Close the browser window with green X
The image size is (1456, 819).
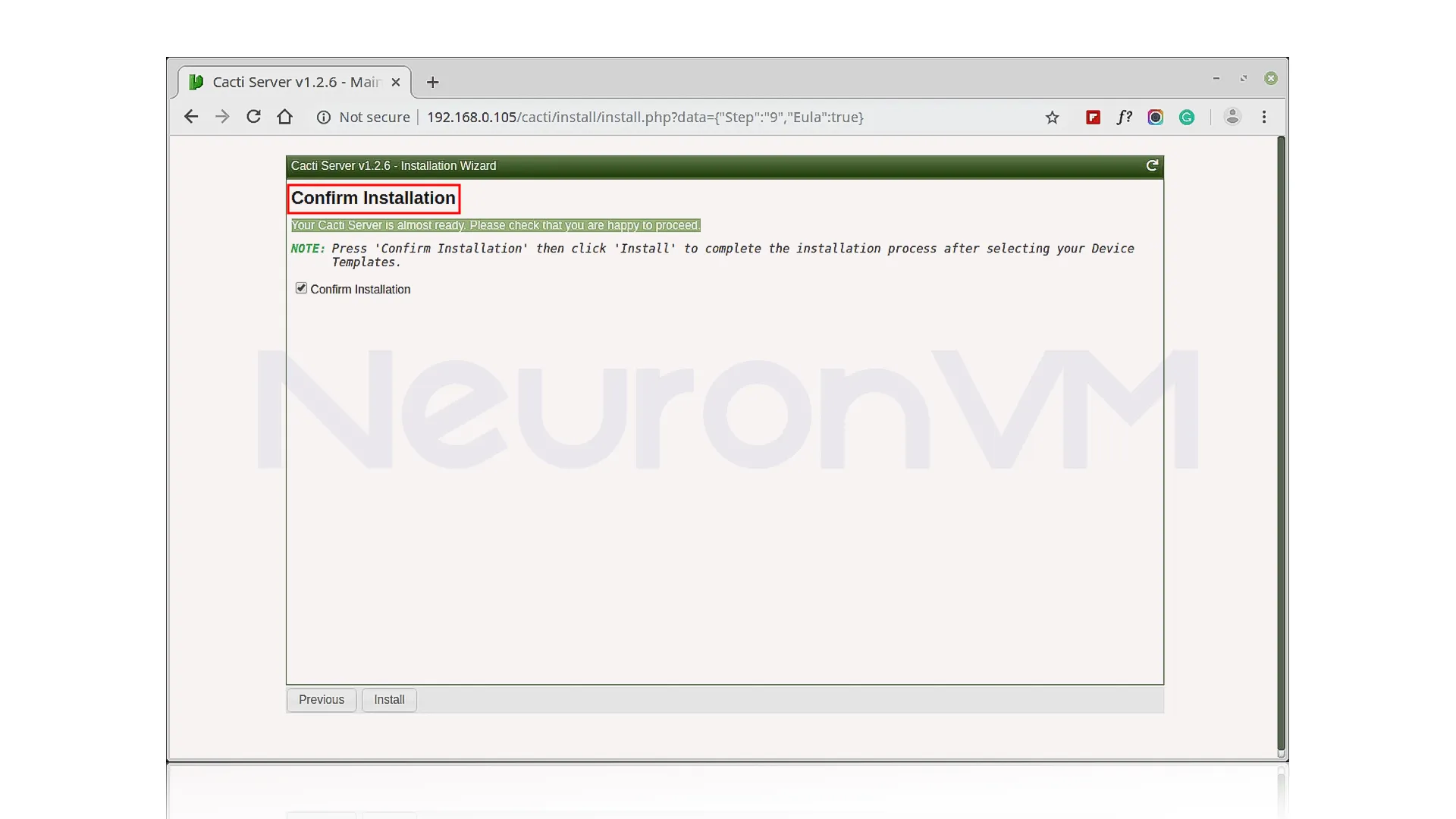tap(1271, 78)
